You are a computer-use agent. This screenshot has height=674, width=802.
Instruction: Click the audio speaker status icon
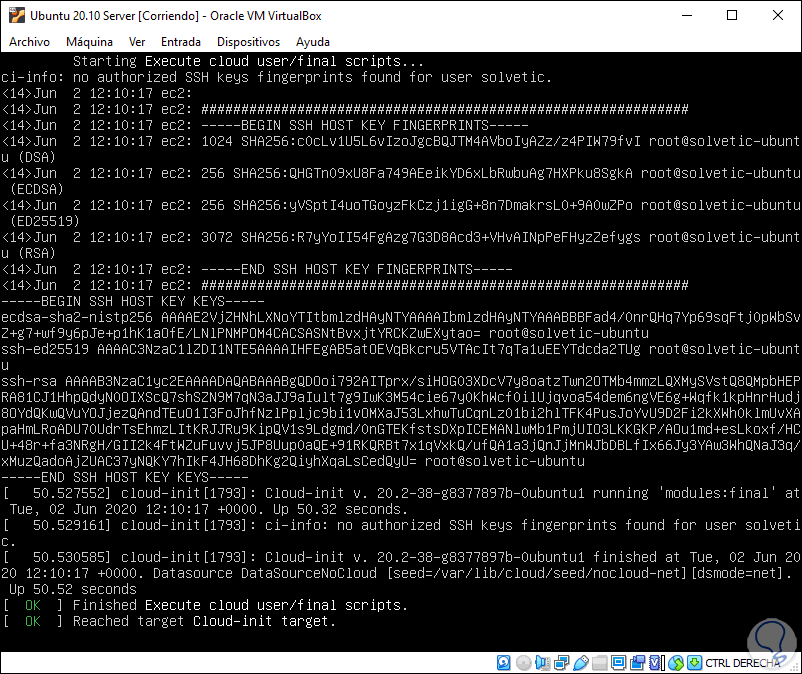point(543,663)
